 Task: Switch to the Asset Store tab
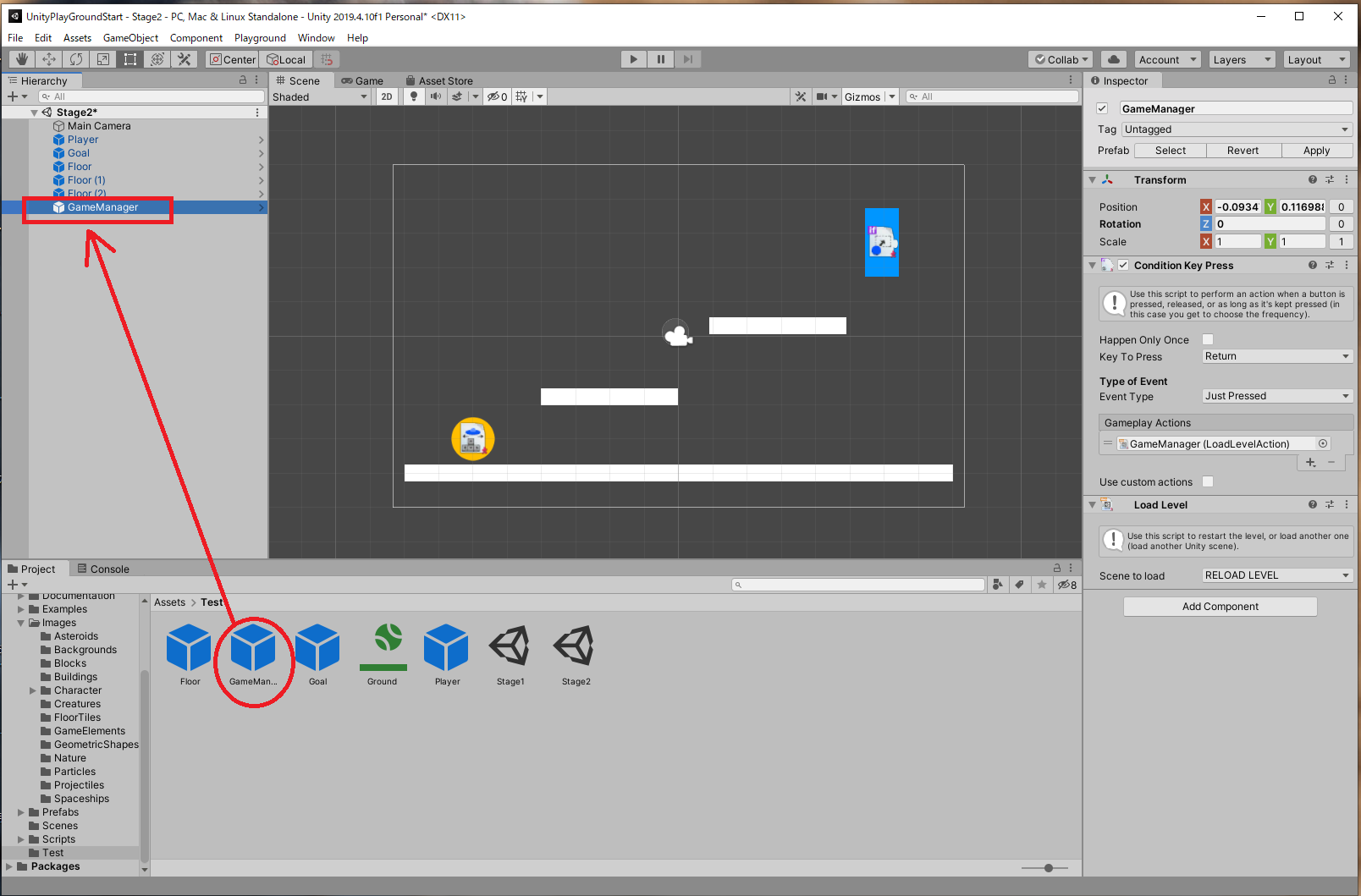point(439,80)
